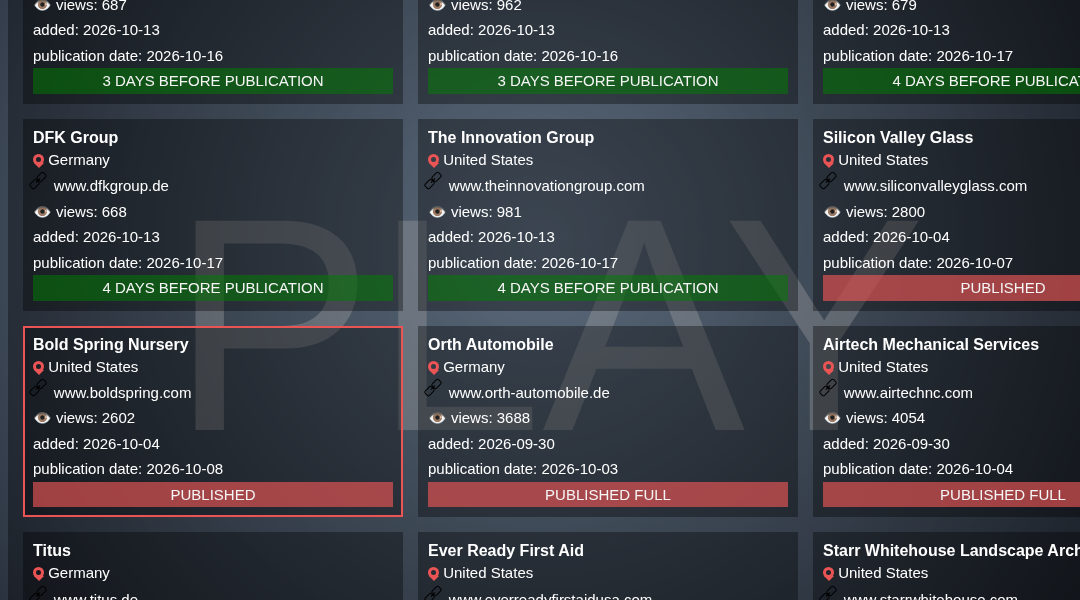Image resolution: width=1080 pixels, height=600 pixels.
Task: Click The Innovation Group's 4 Days Before Publication bar
Action: pos(608,288)
